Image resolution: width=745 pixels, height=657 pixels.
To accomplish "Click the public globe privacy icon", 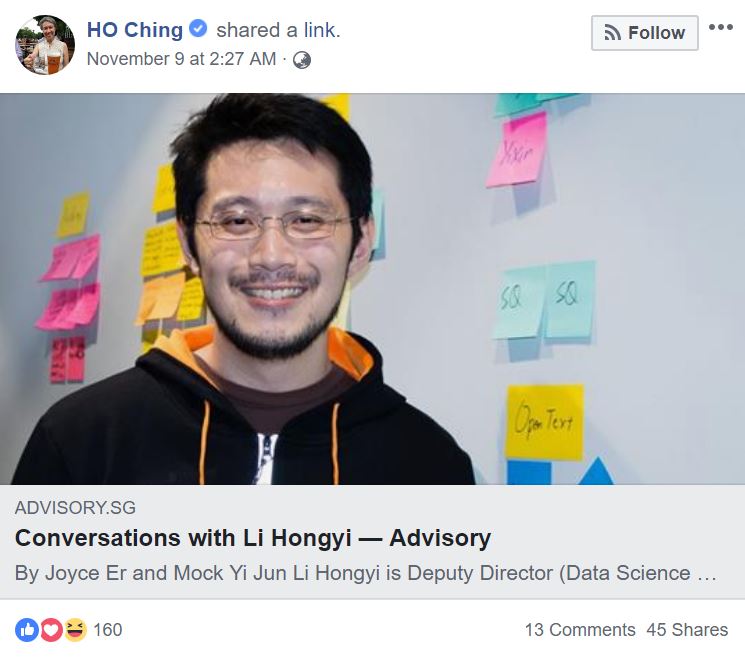I will (x=302, y=60).
